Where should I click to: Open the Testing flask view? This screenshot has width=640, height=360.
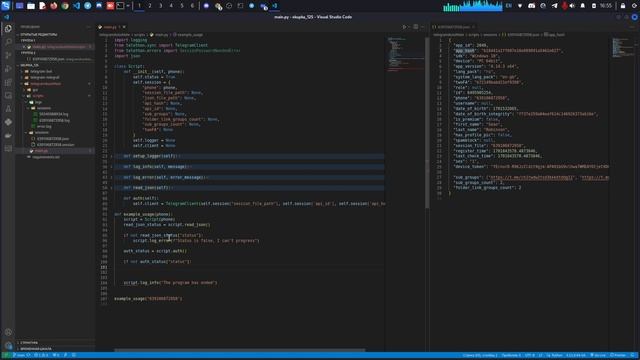click(8, 109)
